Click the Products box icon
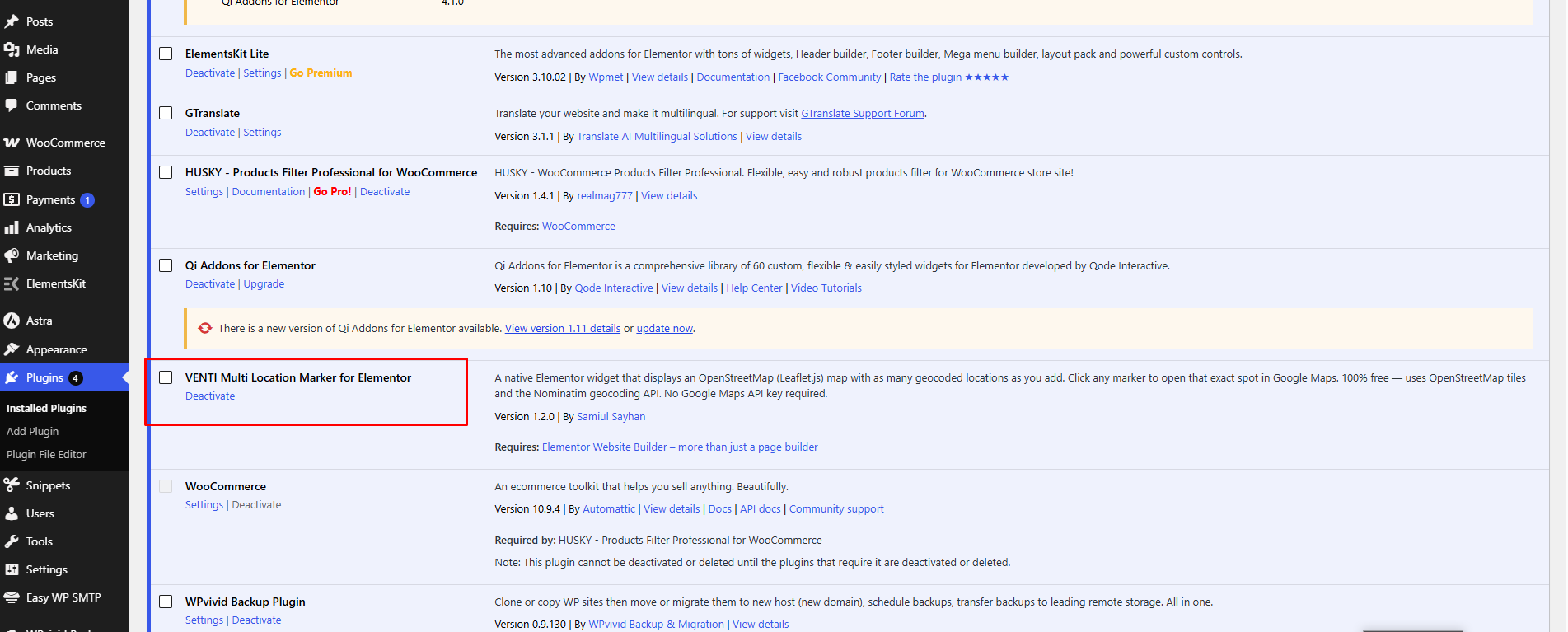The height and width of the screenshot is (632, 1568). [x=12, y=171]
